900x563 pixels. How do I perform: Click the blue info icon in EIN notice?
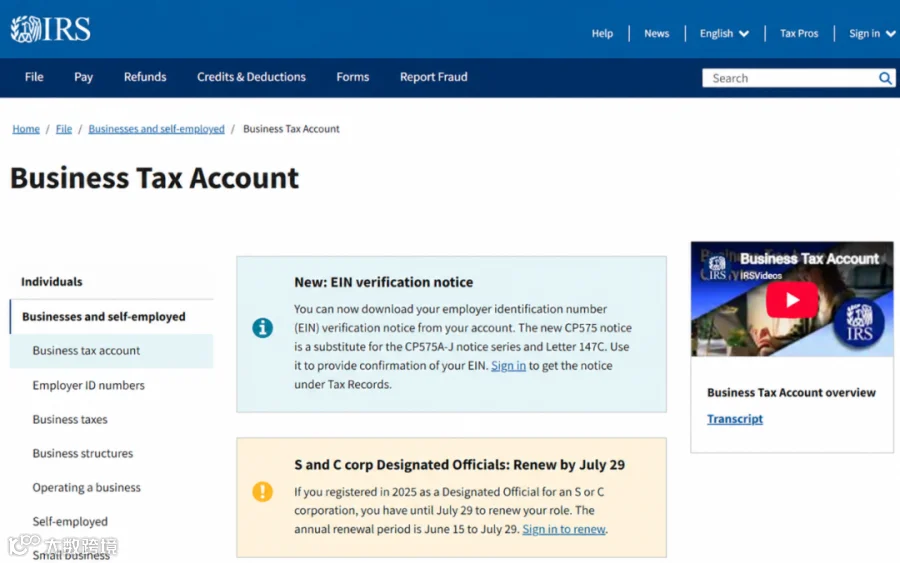pyautogui.click(x=262, y=328)
